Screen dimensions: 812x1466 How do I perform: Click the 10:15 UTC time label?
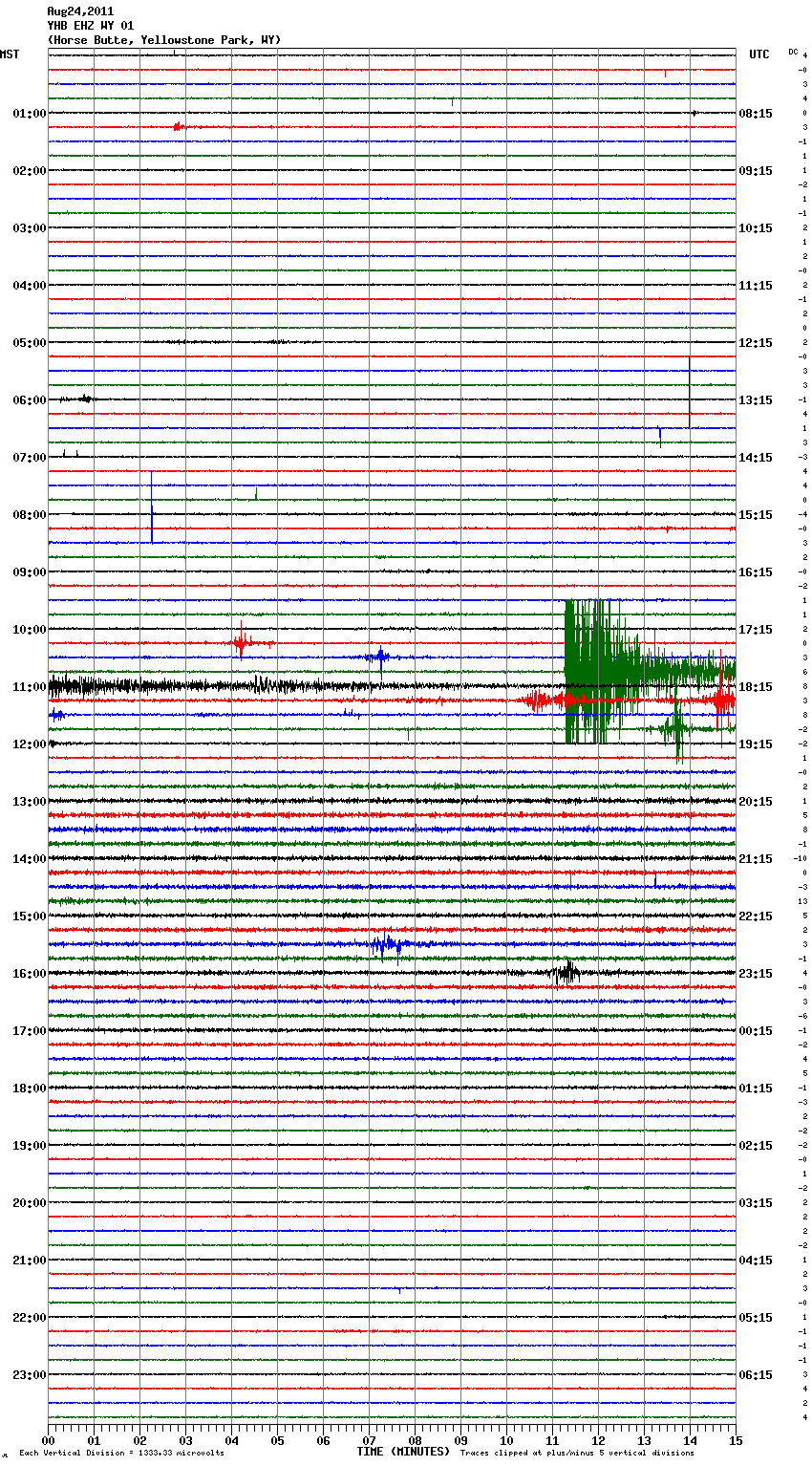point(756,228)
